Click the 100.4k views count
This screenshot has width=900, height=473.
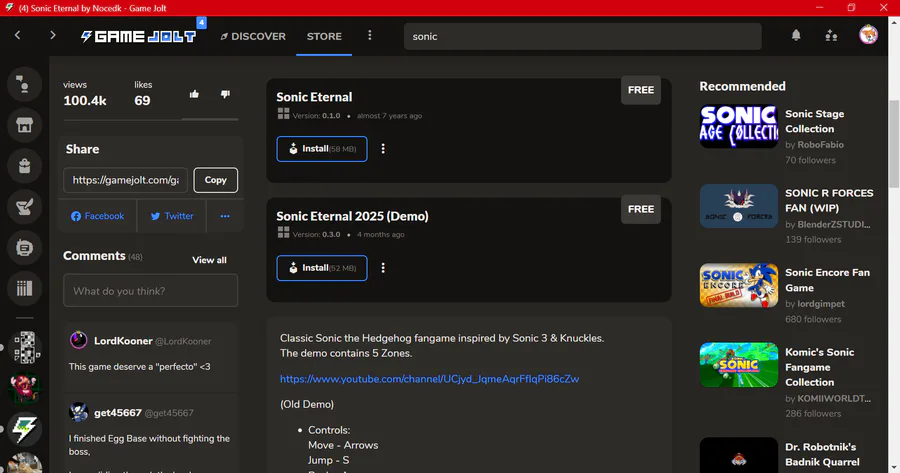(x=85, y=100)
